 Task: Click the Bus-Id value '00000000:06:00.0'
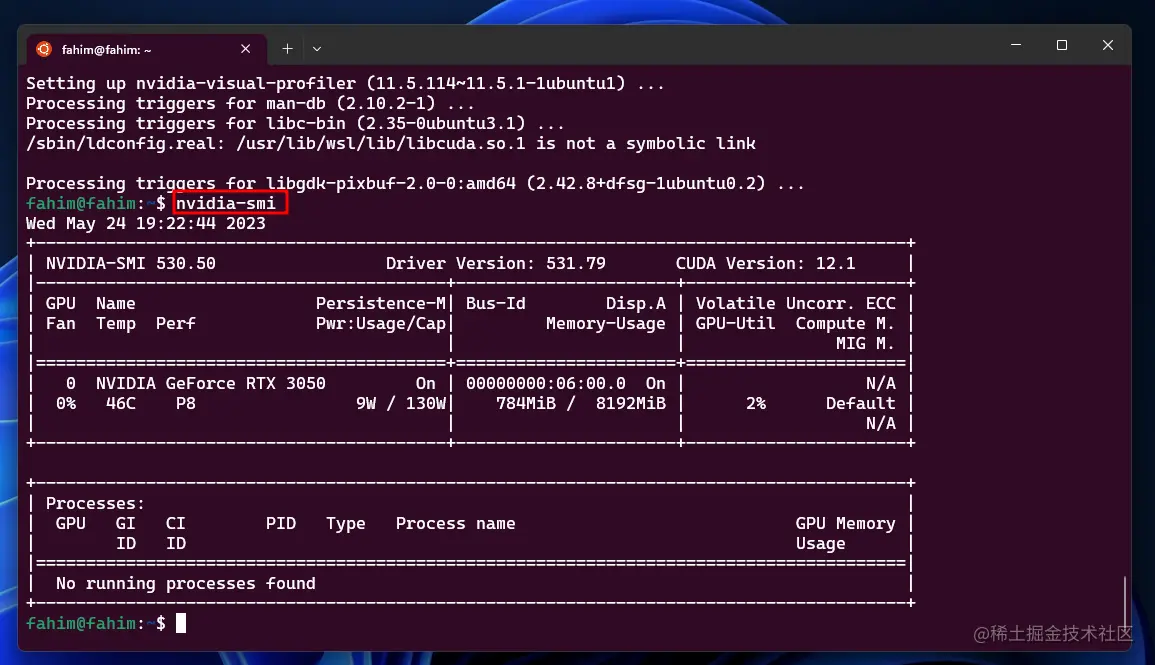pos(546,383)
